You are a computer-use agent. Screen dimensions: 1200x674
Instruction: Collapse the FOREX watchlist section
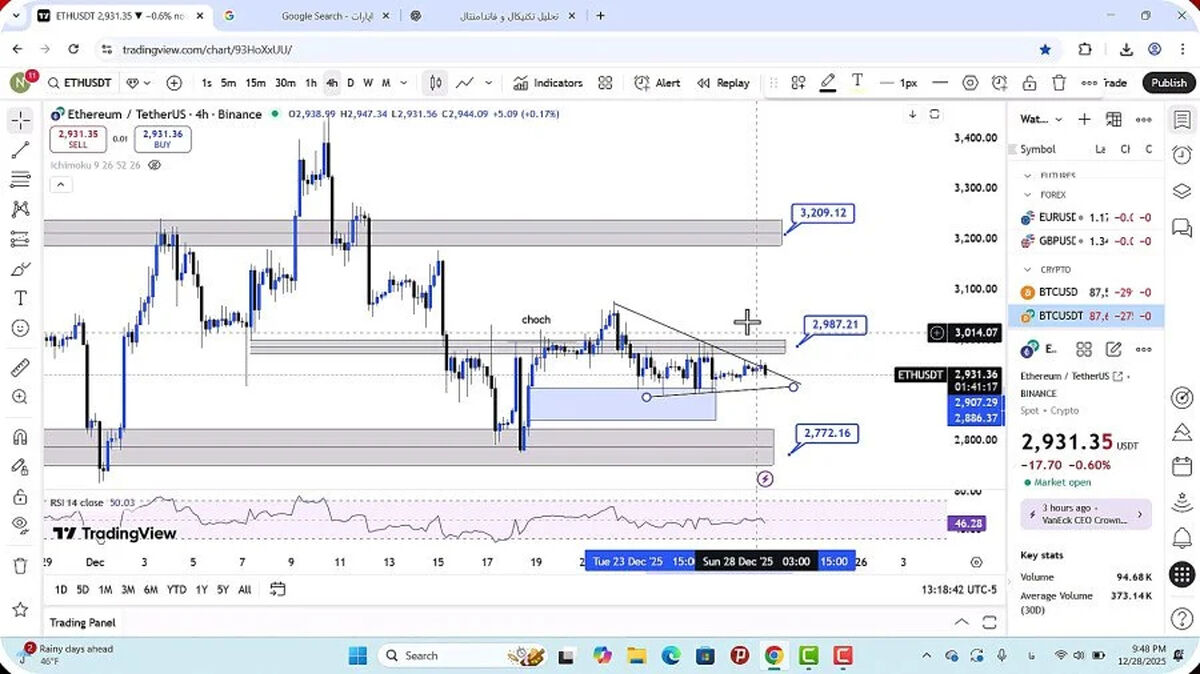[x=1027, y=195]
